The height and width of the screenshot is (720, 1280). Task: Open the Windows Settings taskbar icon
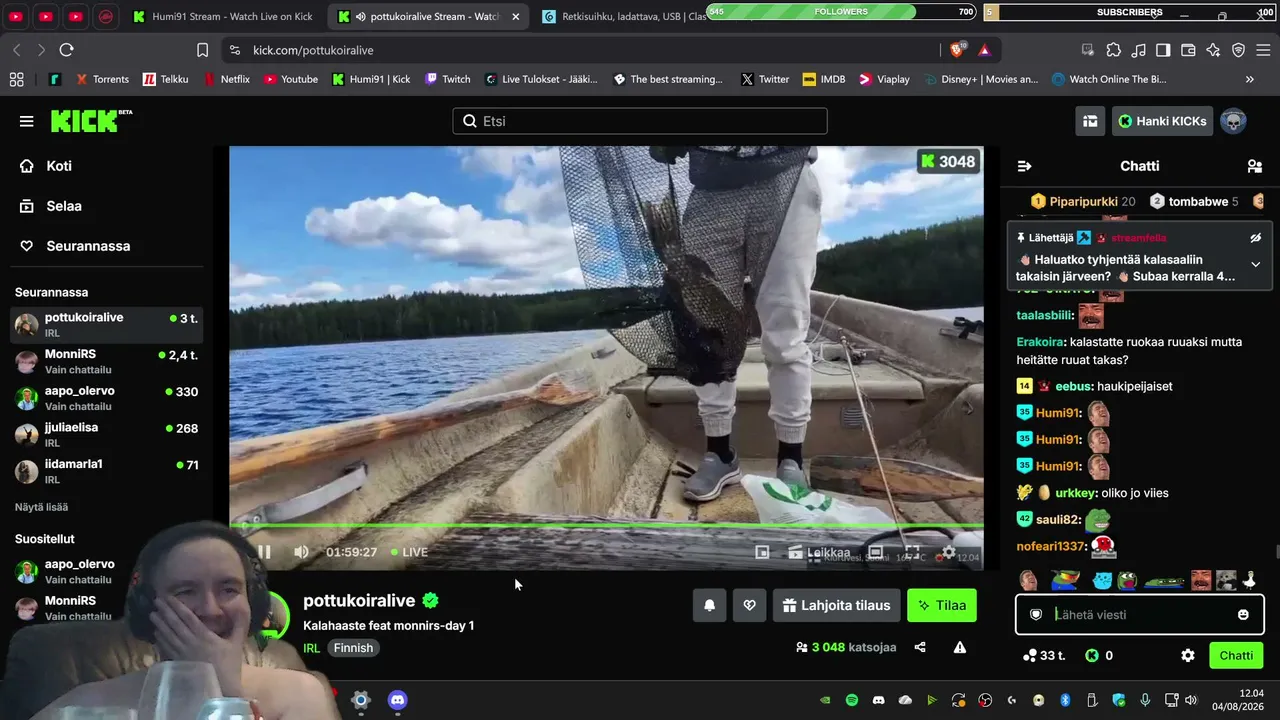[x=361, y=700]
